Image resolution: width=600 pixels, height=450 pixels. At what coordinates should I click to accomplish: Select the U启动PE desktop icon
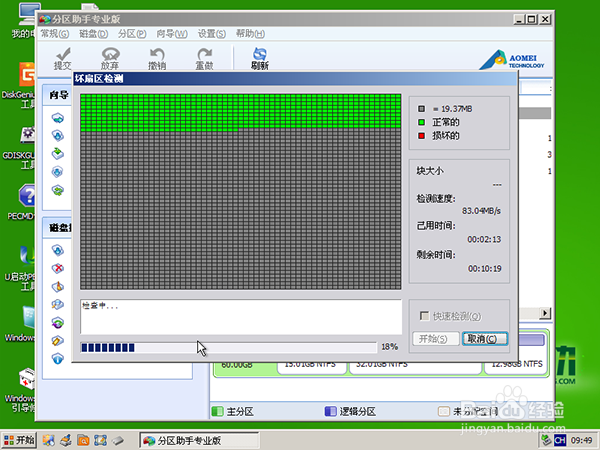coord(20,268)
